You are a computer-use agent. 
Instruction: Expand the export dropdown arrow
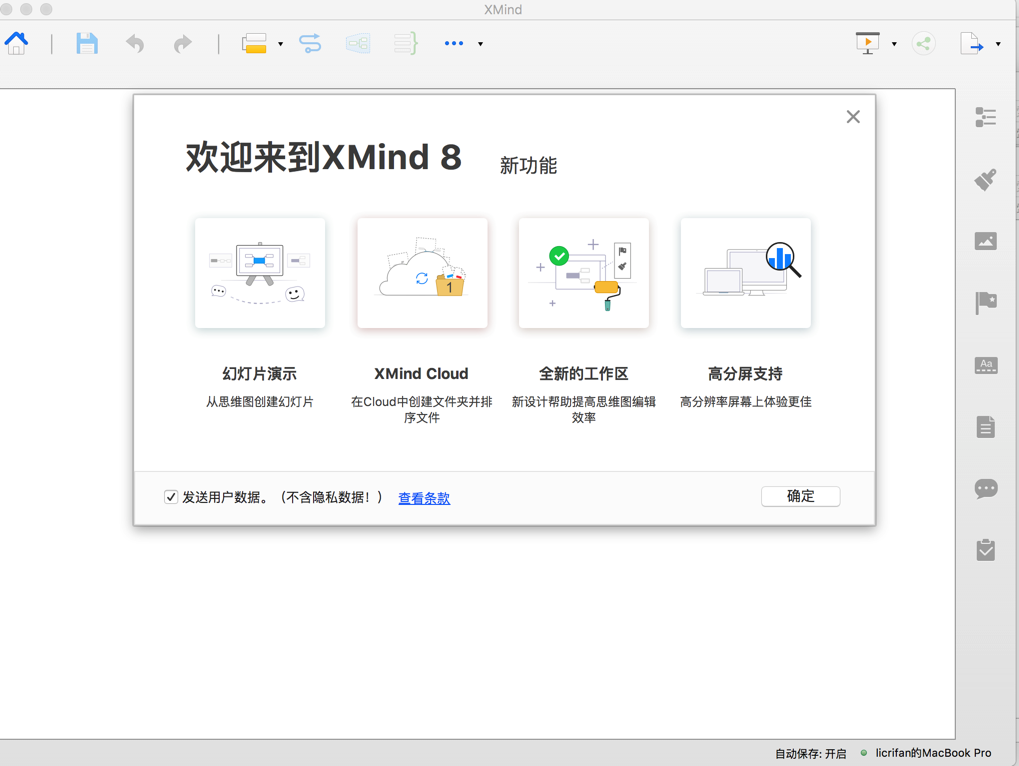tap(998, 44)
